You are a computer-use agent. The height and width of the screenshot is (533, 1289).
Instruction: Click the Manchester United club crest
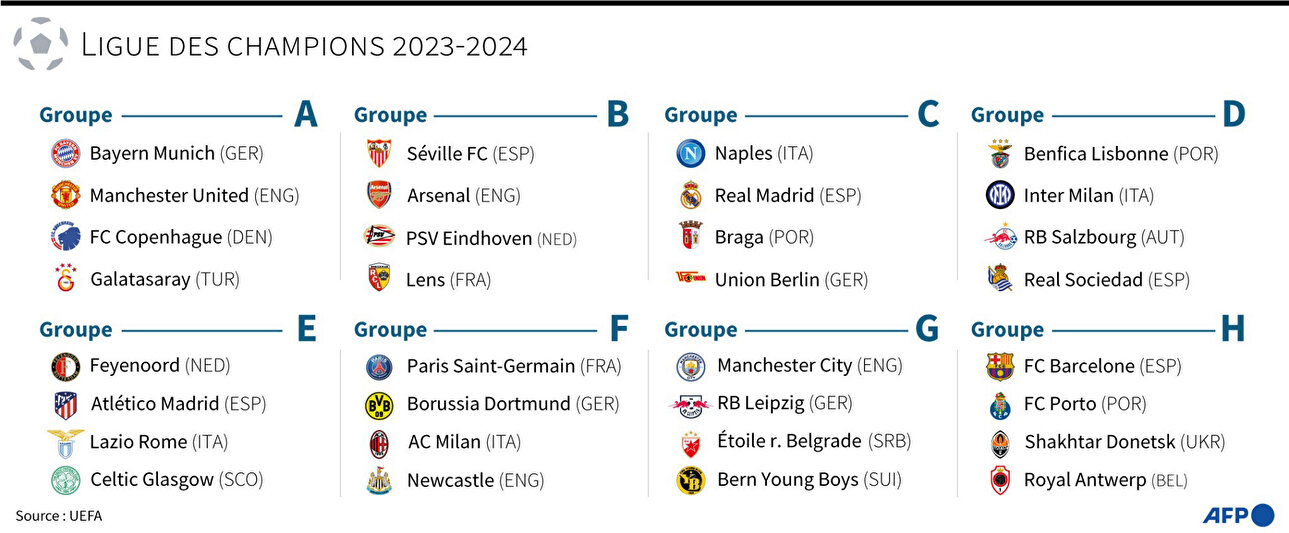click(65, 195)
